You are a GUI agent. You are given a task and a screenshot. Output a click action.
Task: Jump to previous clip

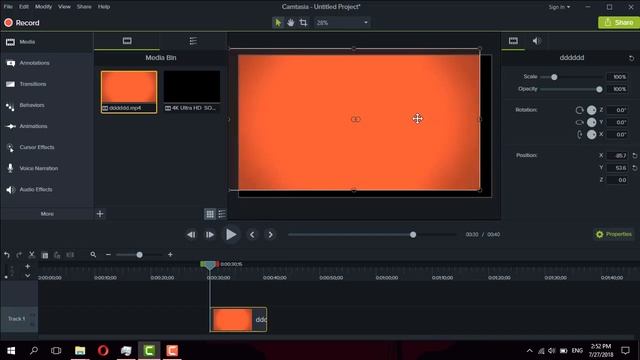click(x=252, y=235)
